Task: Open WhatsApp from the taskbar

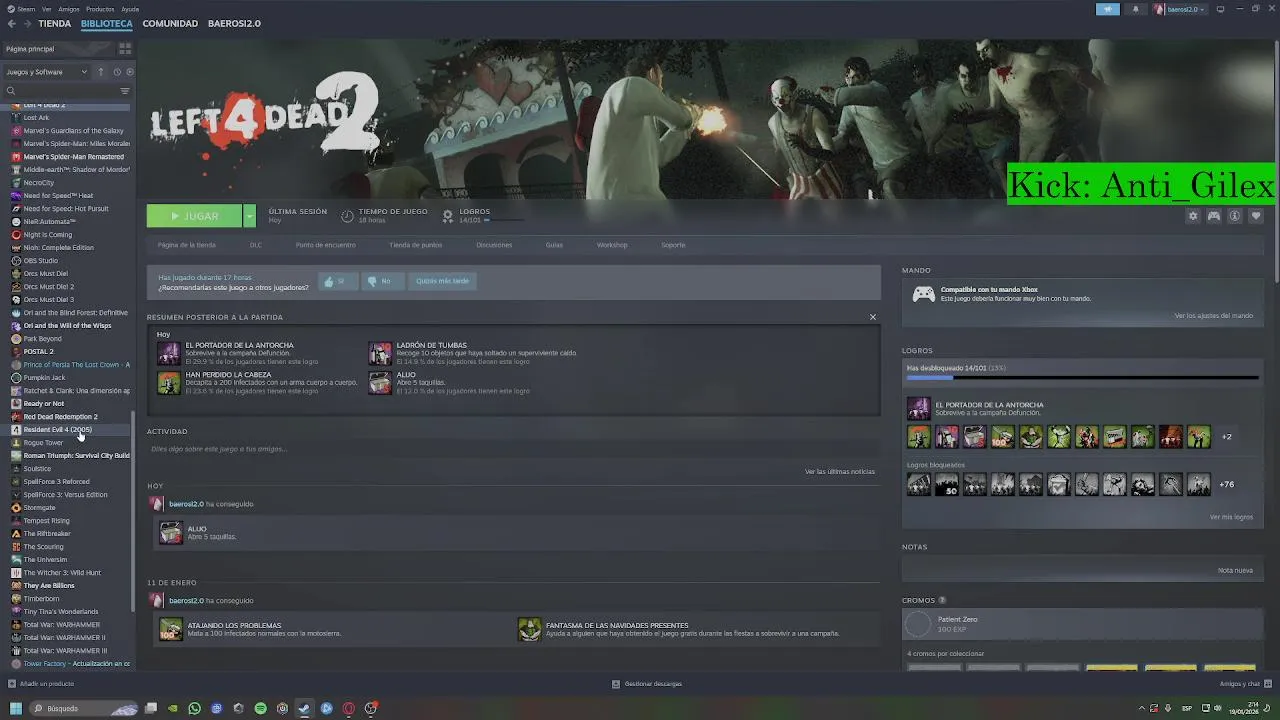Action: pyautogui.click(x=194, y=708)
